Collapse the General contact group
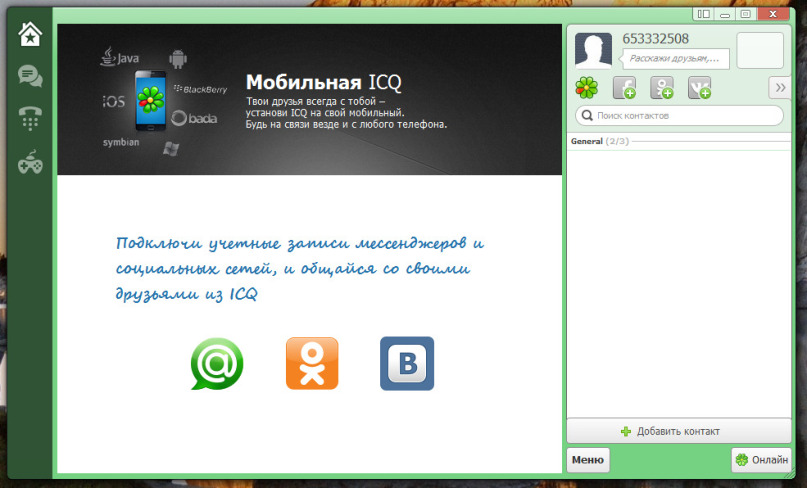The image size is (807, 488). [x=679, y=141]
